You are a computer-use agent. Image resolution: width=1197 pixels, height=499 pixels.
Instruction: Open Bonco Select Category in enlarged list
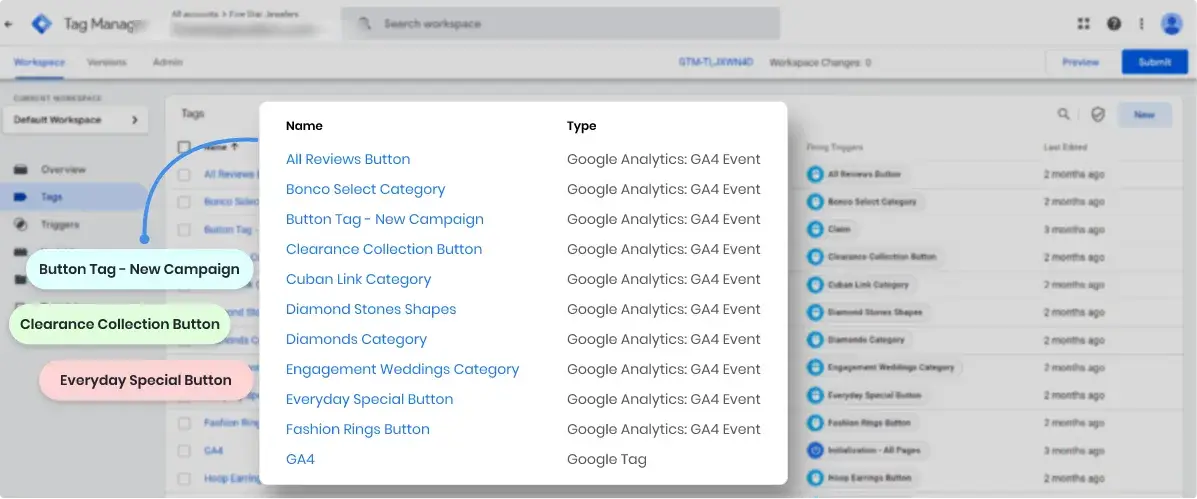pos(366,189)
